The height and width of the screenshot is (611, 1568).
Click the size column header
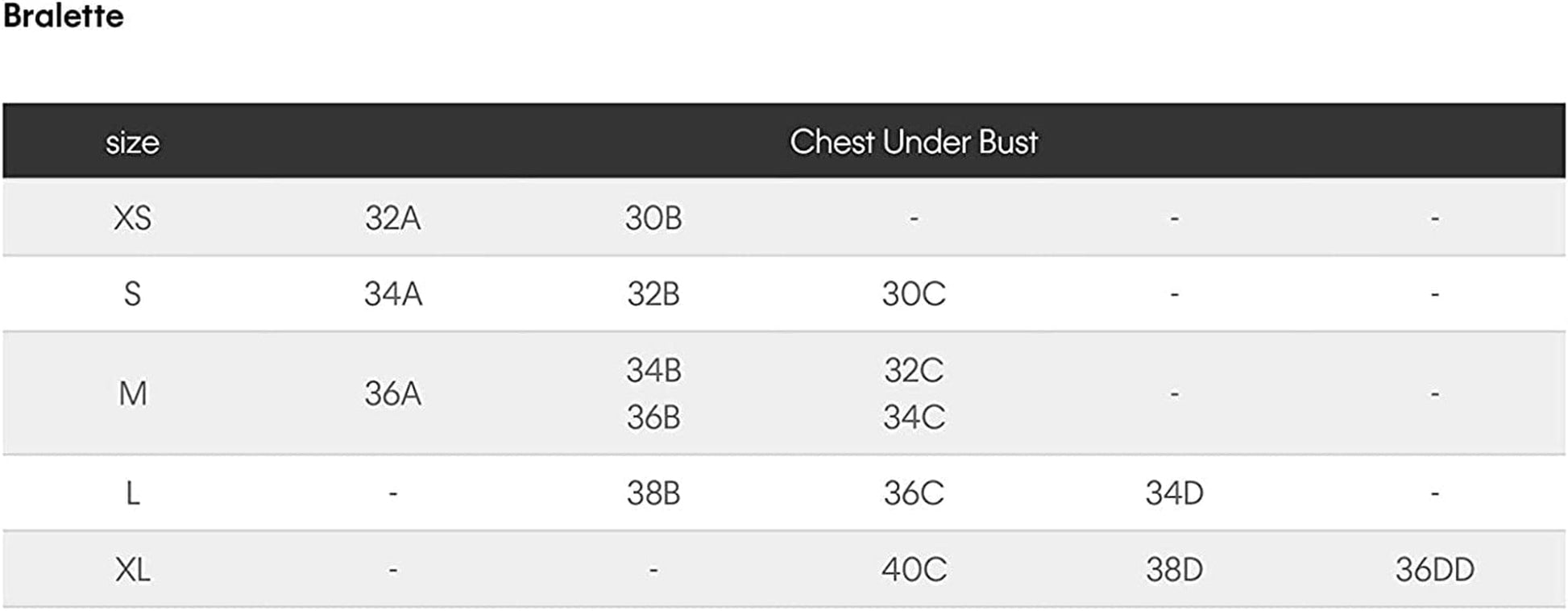tap(132, 143)
